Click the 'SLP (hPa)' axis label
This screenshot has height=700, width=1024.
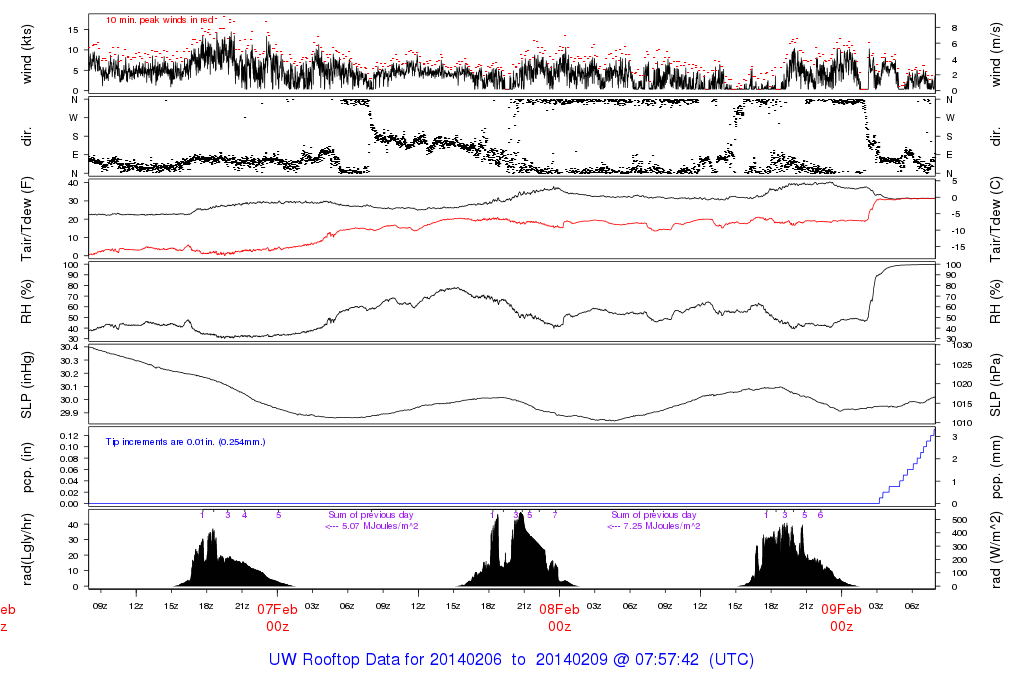point(995,385)
